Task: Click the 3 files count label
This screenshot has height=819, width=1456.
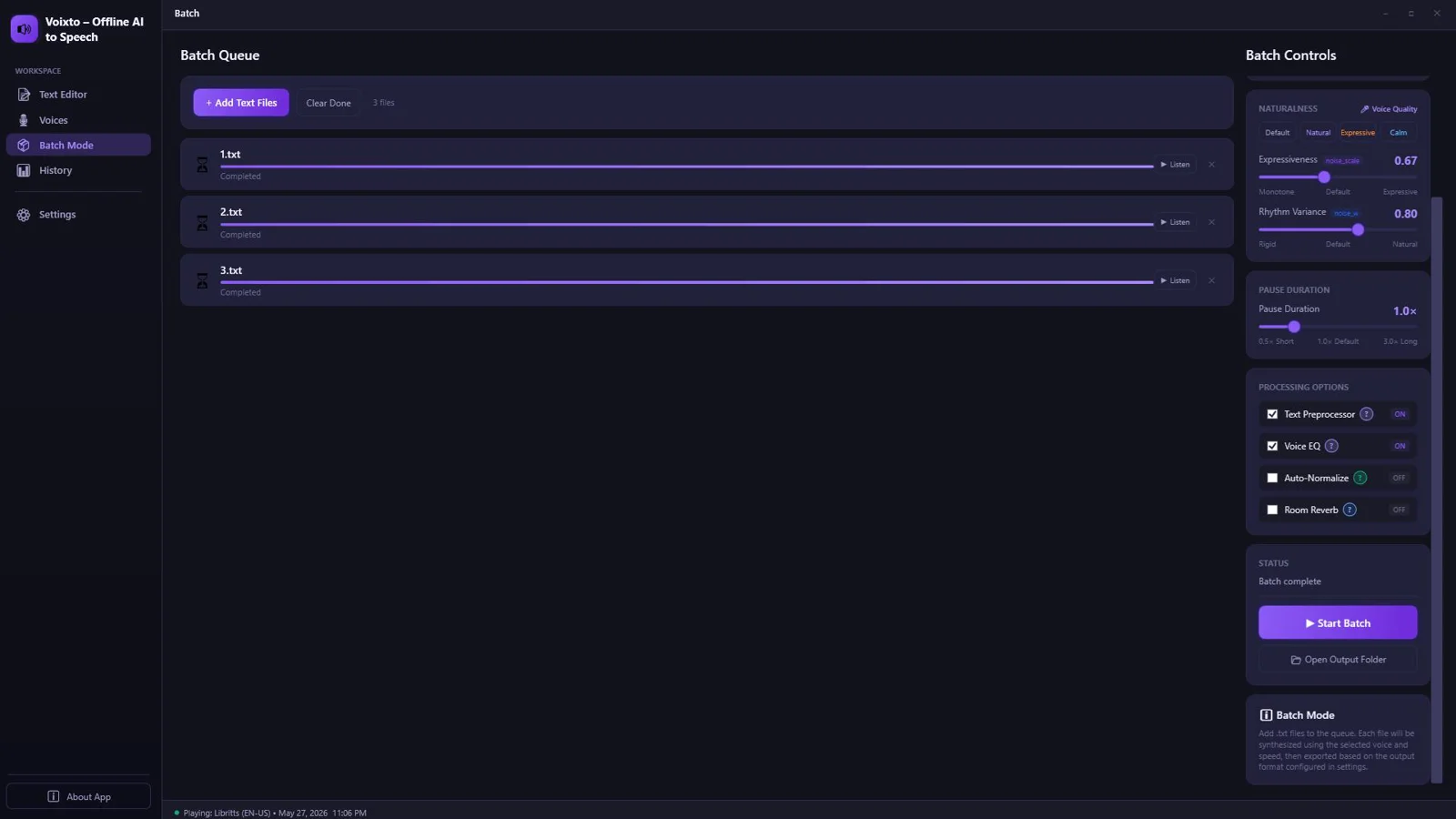Action: point(383,103)
